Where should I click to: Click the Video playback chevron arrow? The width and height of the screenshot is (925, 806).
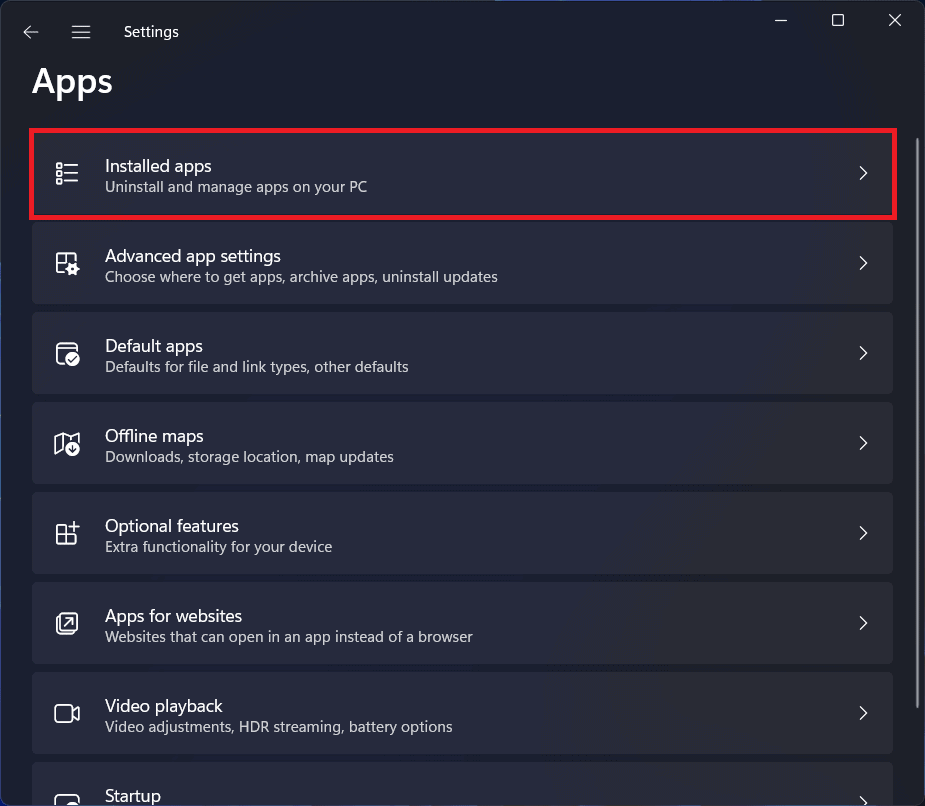click(x=863, y=714)
